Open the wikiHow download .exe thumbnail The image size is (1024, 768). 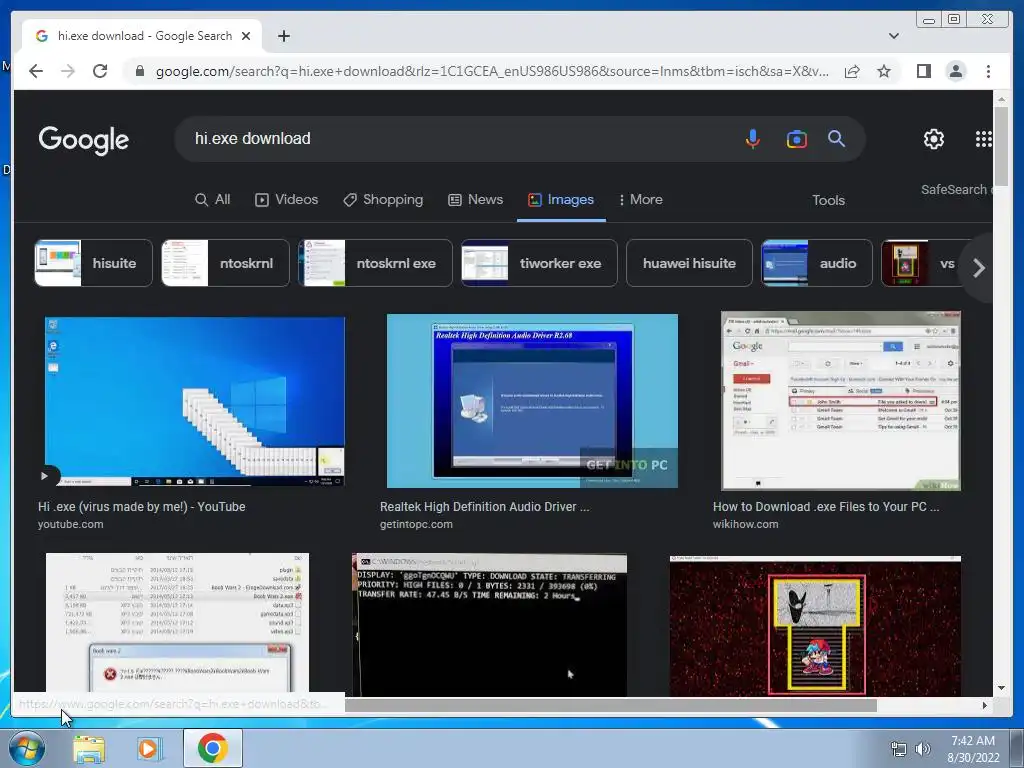click(840, 401)
